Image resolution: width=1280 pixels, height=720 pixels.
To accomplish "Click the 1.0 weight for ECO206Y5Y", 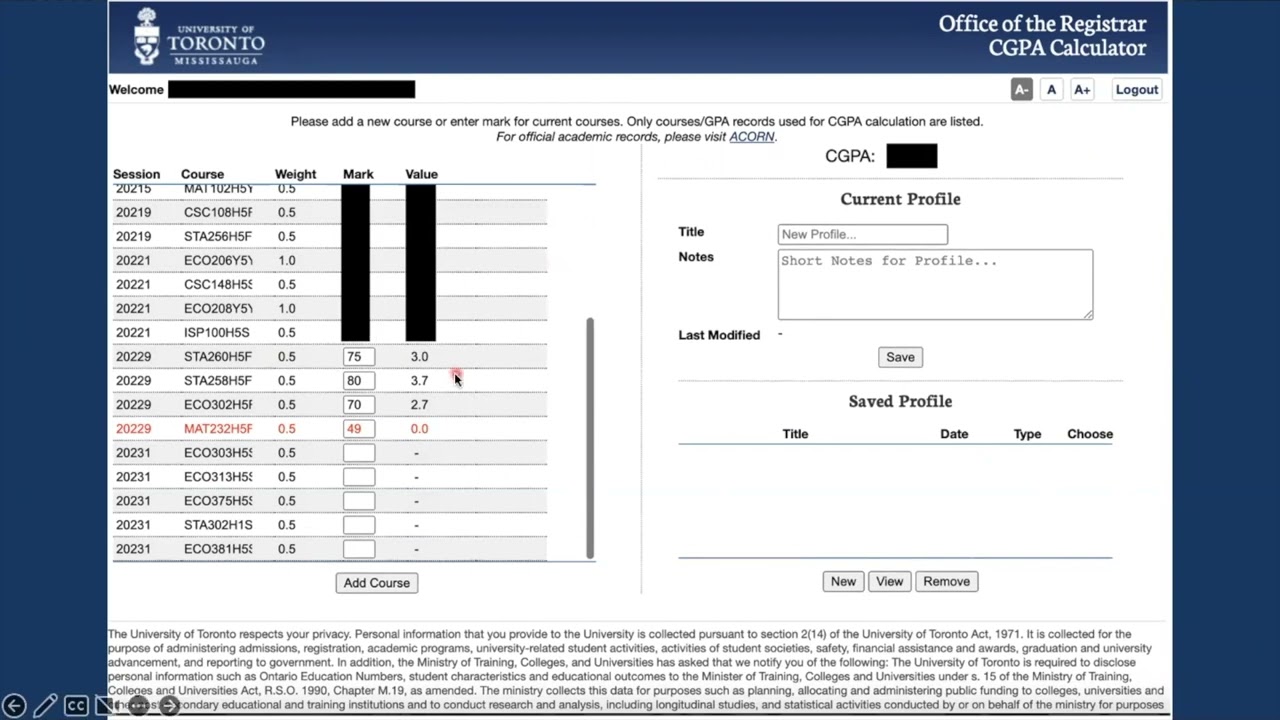I will (287, 260).
